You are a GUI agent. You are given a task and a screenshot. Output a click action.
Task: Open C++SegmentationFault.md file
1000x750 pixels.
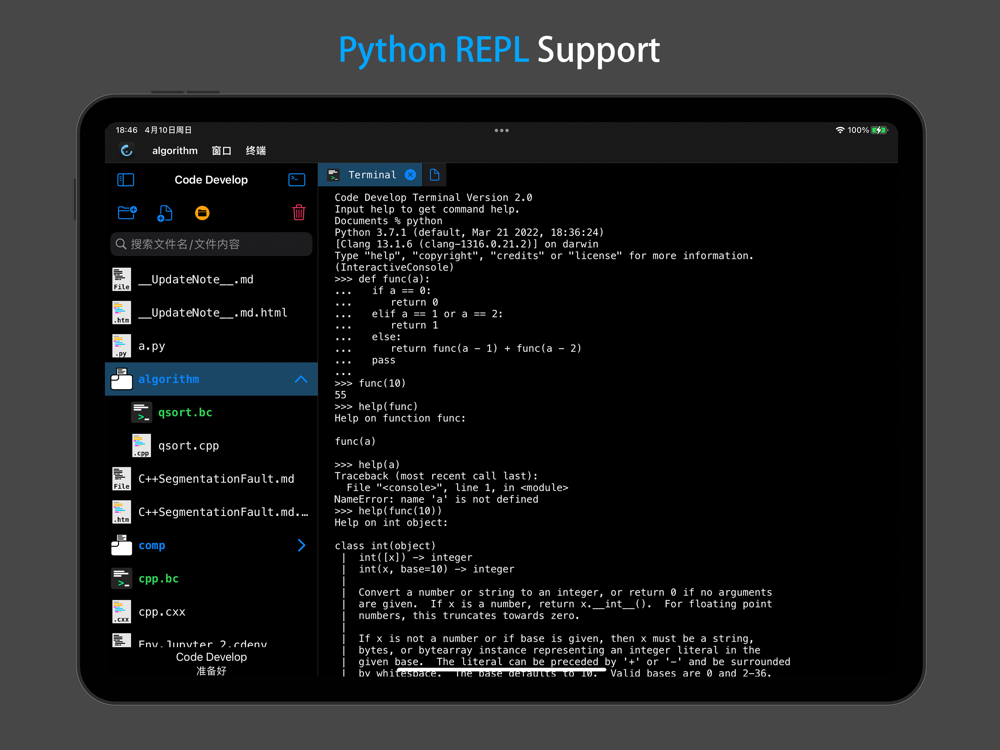click(x=211, y=478)
